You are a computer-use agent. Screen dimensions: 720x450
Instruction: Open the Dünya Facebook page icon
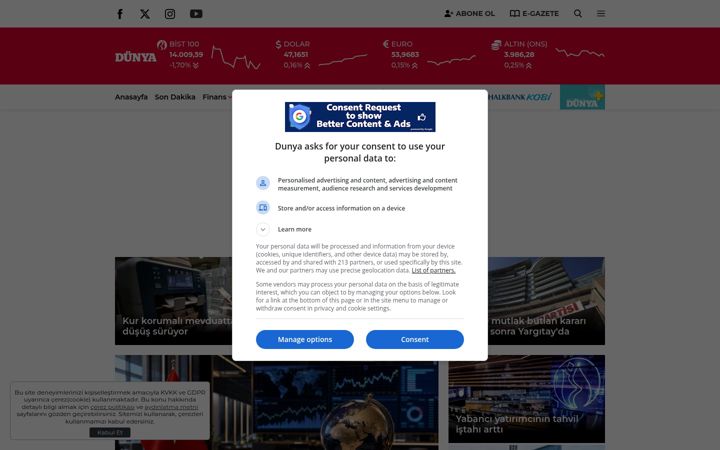click(x=120, y=14)
